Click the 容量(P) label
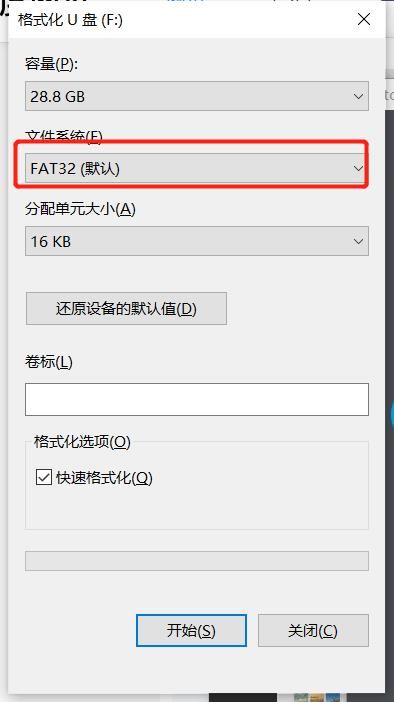Screen dimensions: 394x702 pyautogui.click(x=51, y=64)
